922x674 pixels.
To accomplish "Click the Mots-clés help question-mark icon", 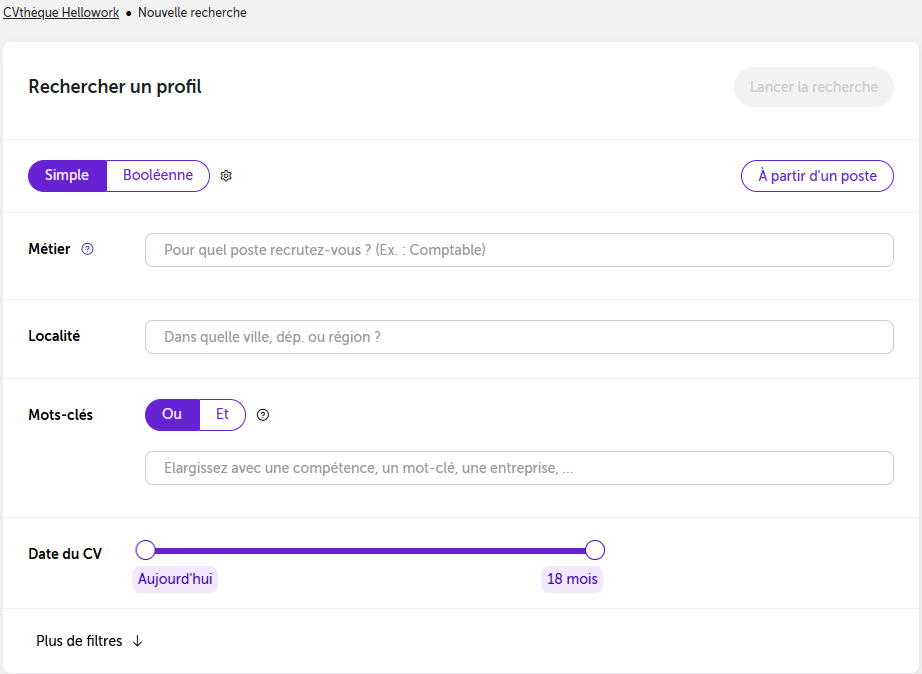I will coord(263,415).
